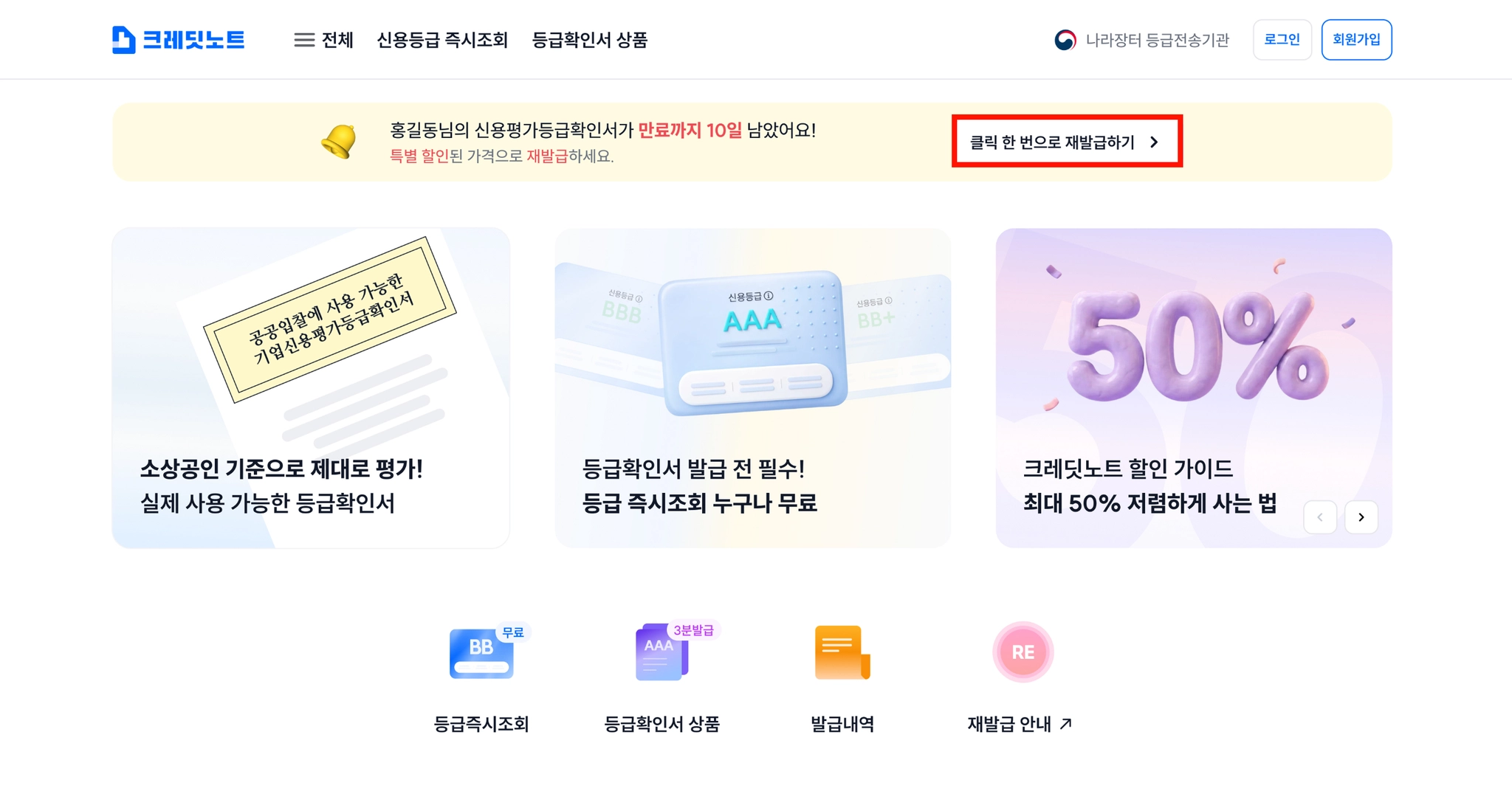Click the 회원가입 button

(1356, 40)
